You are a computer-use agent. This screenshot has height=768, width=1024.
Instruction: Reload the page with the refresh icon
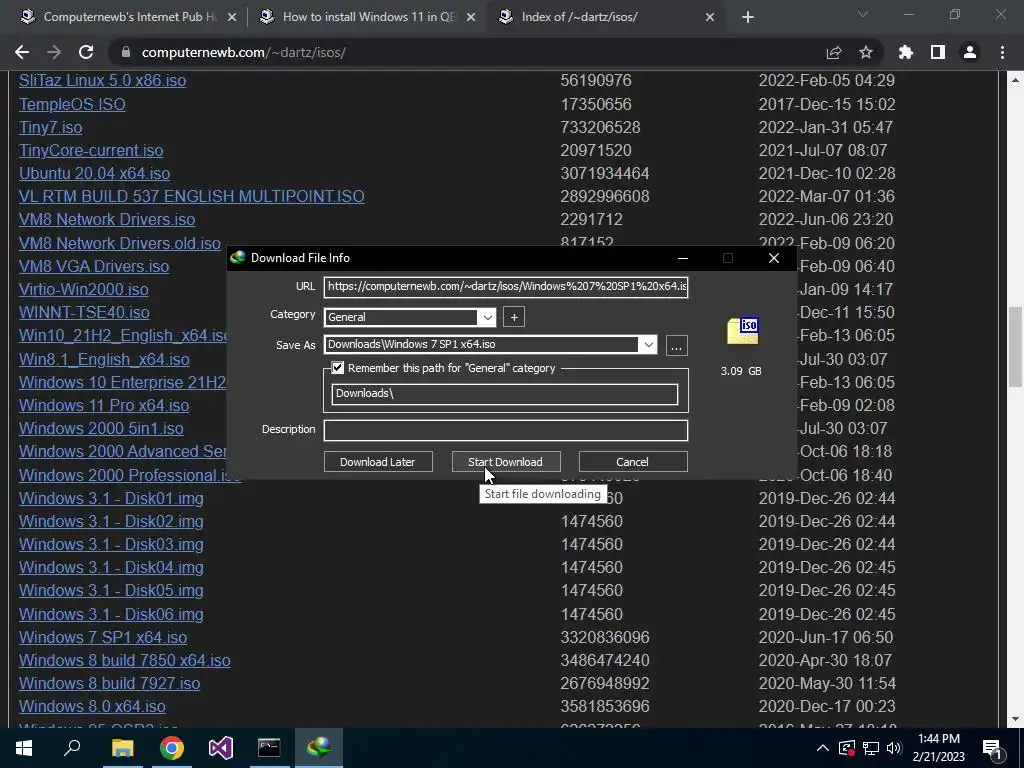pyautogui.click(x=86, y=52)
